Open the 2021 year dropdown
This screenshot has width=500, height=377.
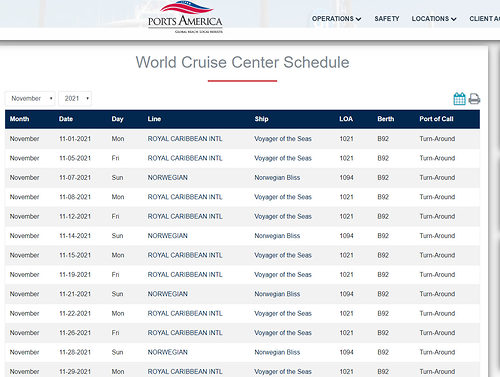point(75,98)
